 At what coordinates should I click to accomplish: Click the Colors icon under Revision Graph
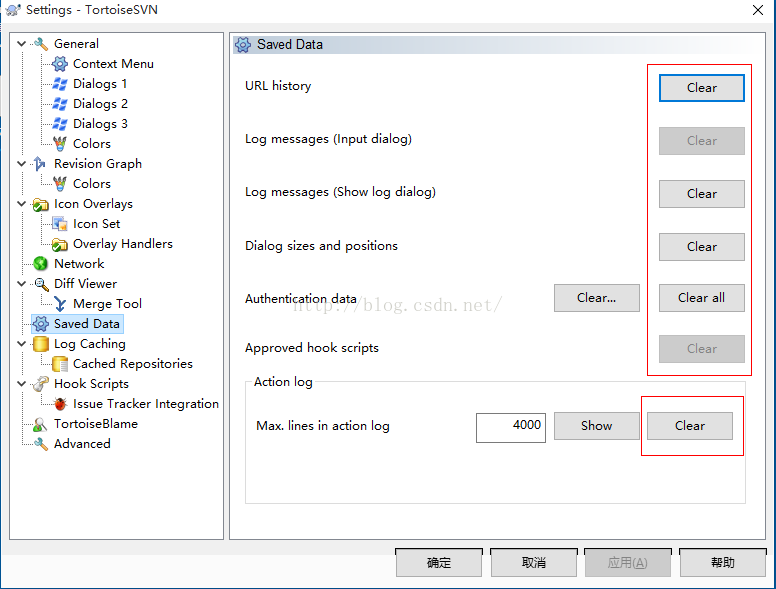pyautogui.click(x=60, y=184)
